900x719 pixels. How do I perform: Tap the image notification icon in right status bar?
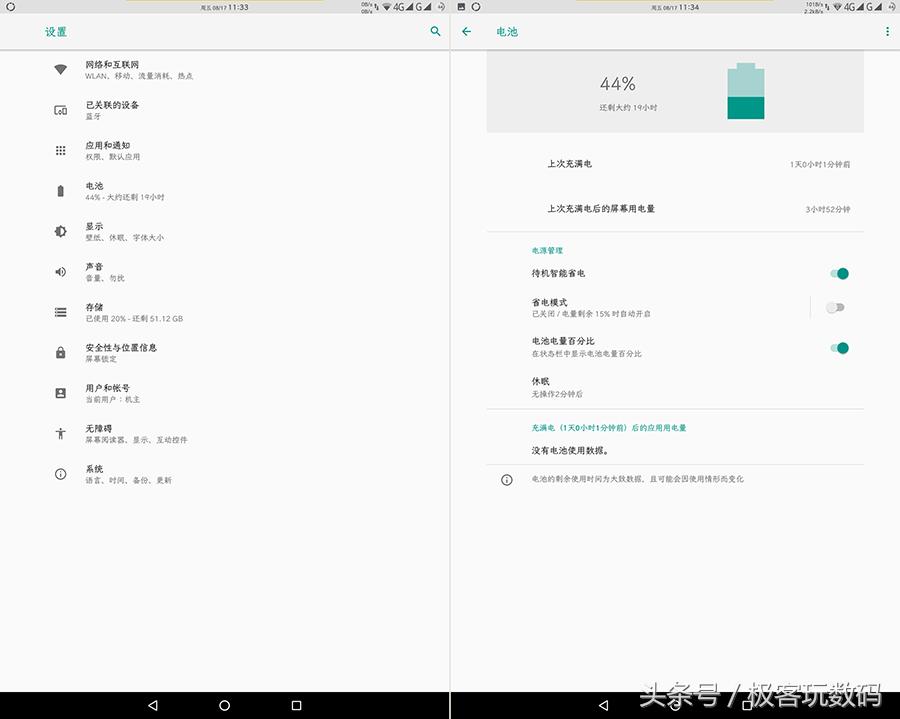pyautogui.click(x=461, y=7)
